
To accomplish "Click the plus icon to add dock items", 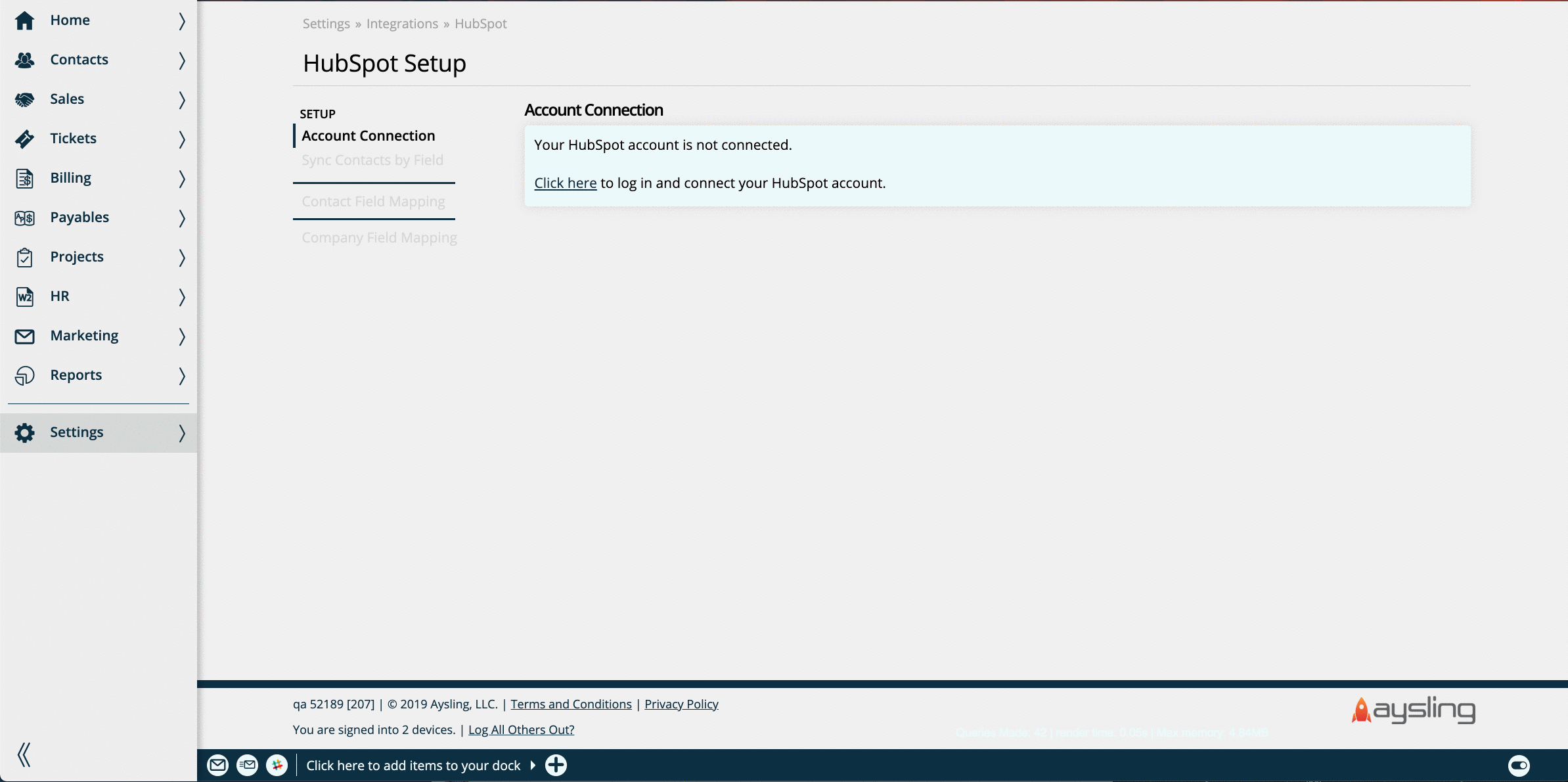I will pos(556,765).
